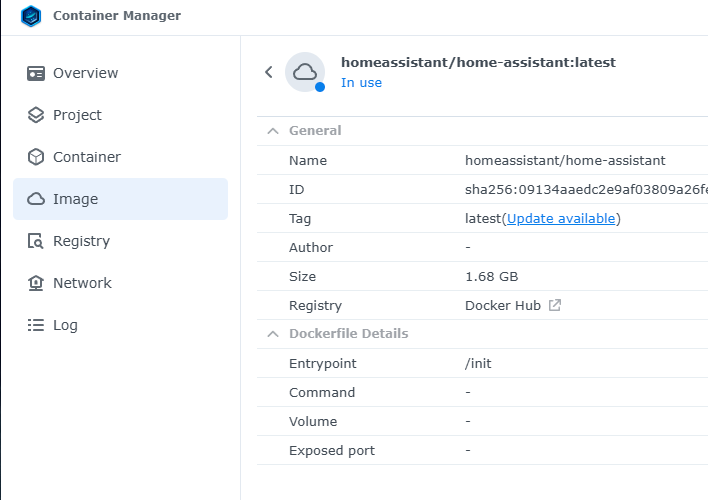Click the Update available link
708x500 pixels.
click(561, 218)
